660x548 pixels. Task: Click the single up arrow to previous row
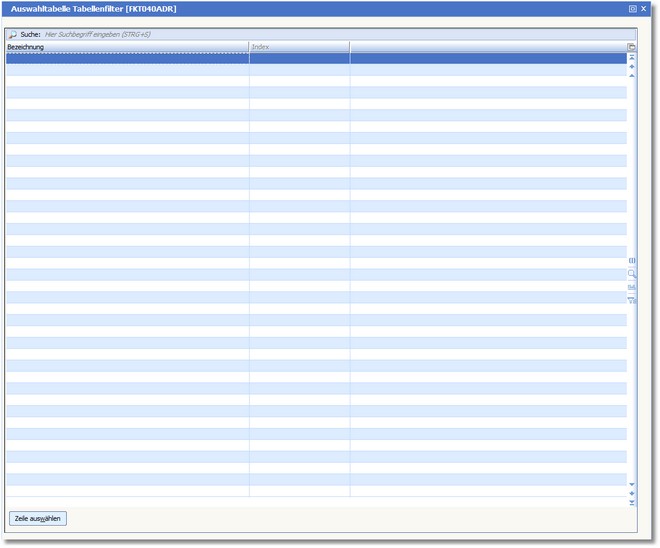click(632, 76)
